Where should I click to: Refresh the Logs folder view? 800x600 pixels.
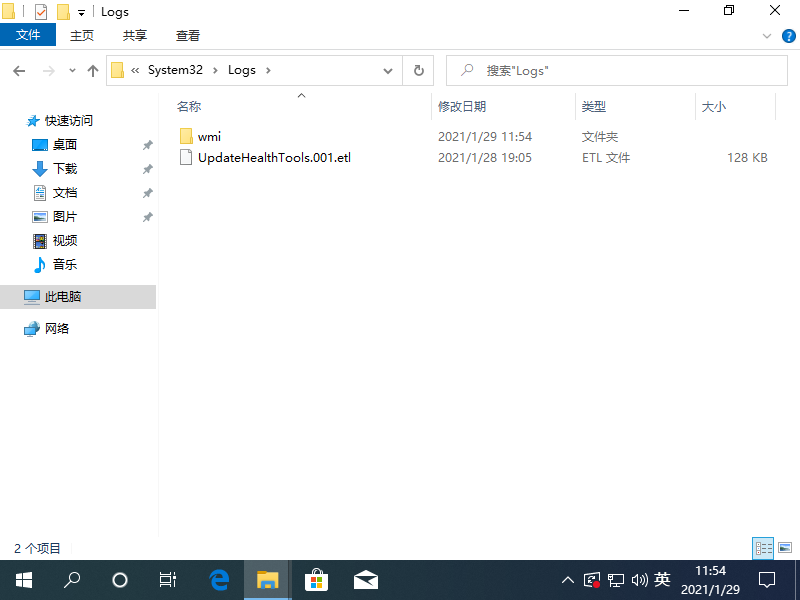tap(418, 70)
